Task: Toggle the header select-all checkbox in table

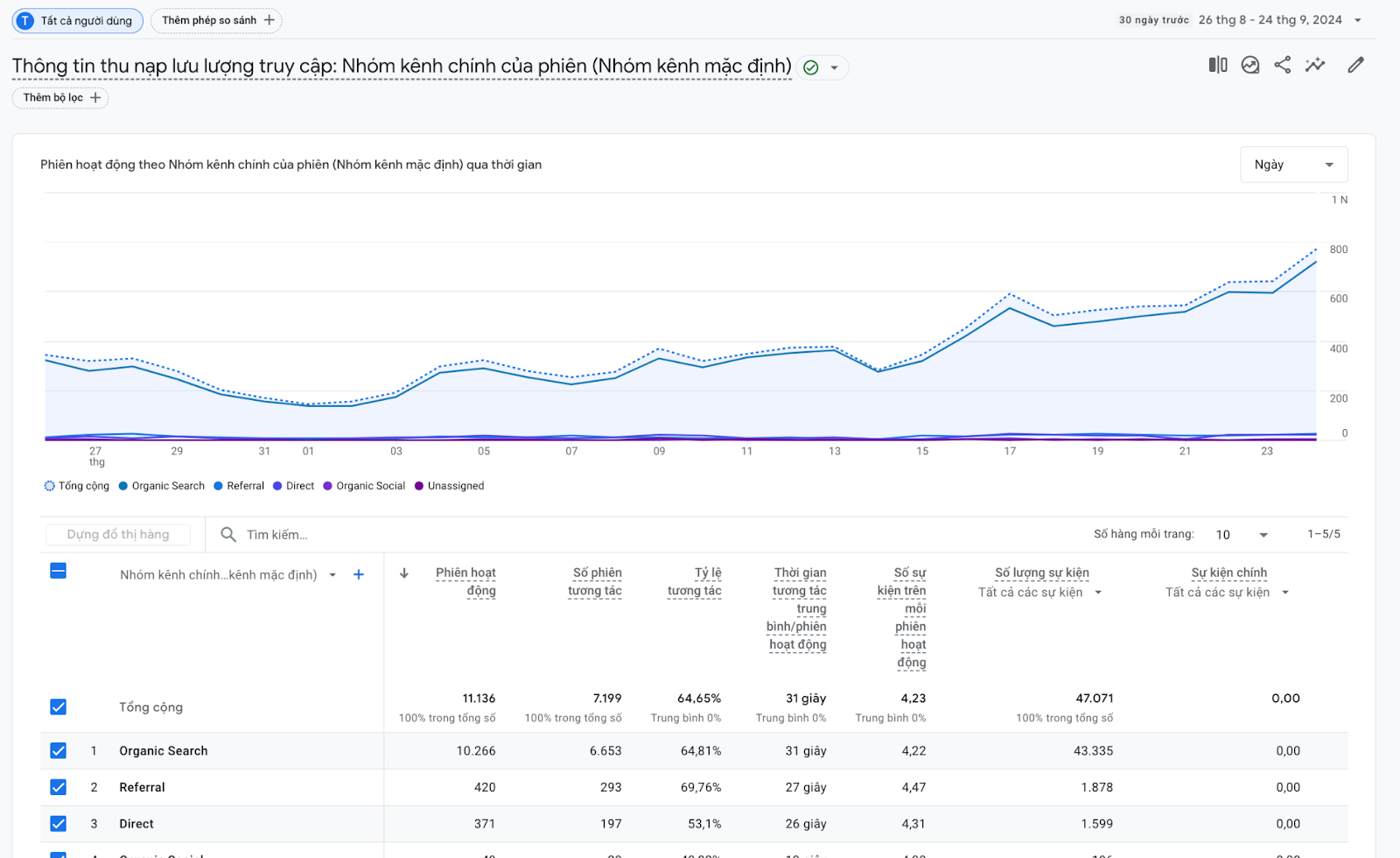Action: coord(58,571)
